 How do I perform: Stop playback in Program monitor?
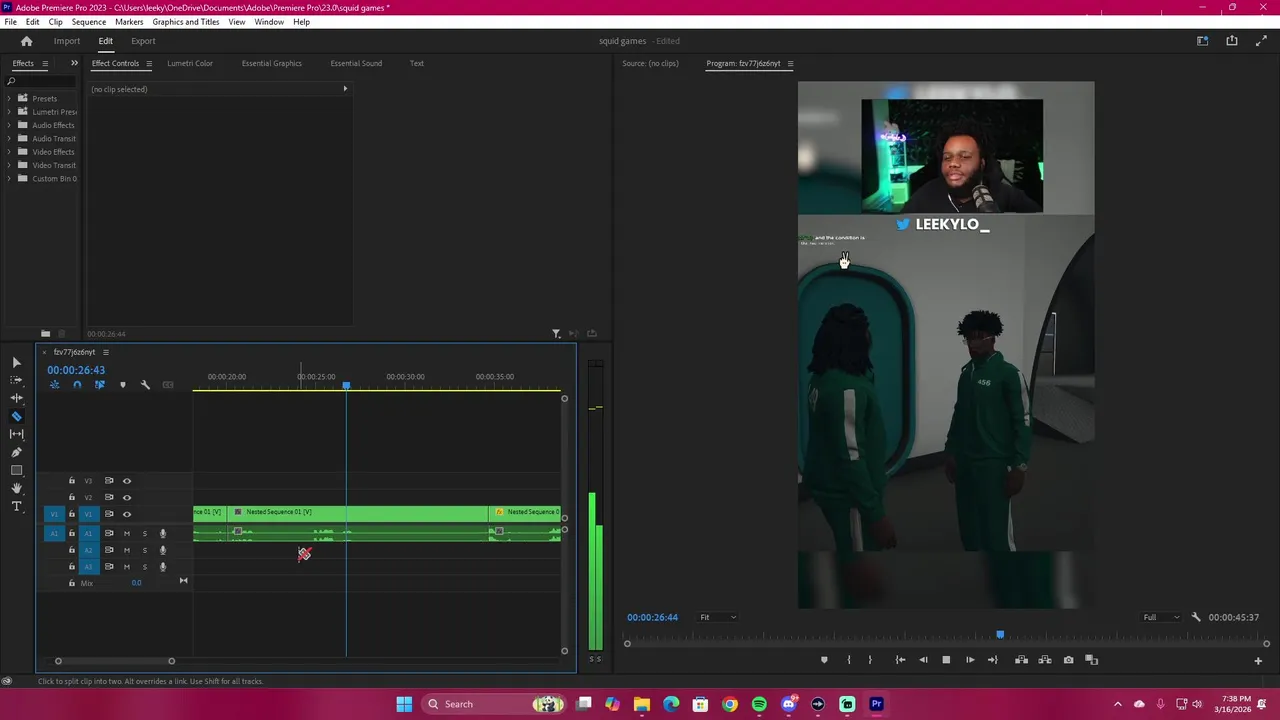(x=946, y=660)
